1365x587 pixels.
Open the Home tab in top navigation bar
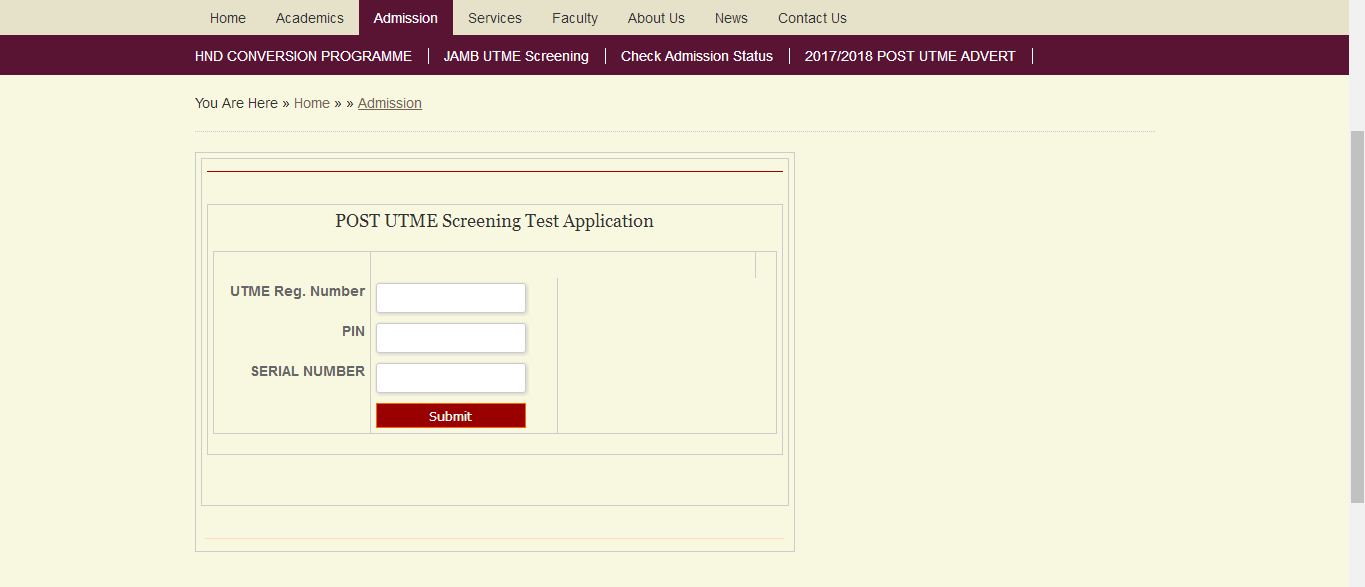pos(228,18)
